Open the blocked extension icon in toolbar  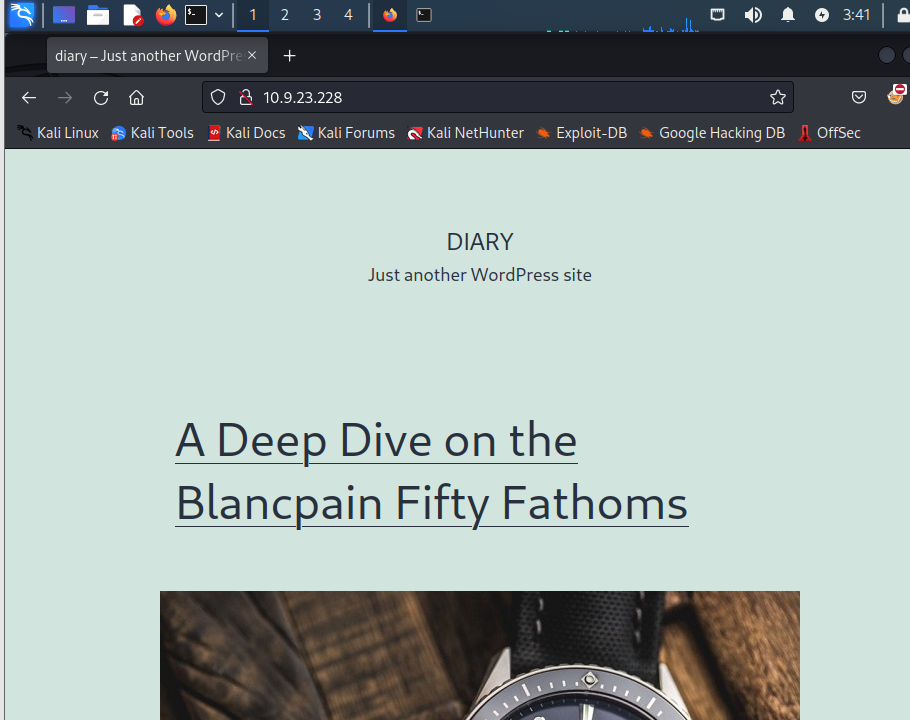pyautogui.click(x=897, y=95)
